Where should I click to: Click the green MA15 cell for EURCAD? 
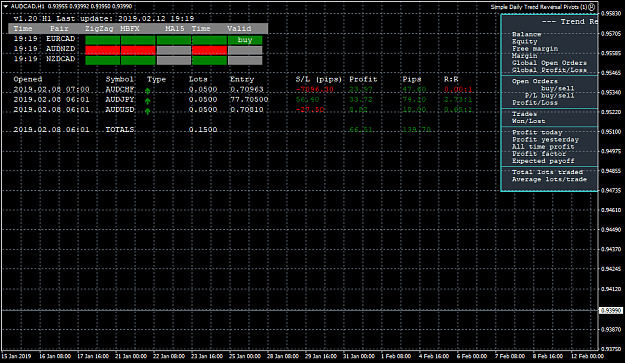point(174,40)
